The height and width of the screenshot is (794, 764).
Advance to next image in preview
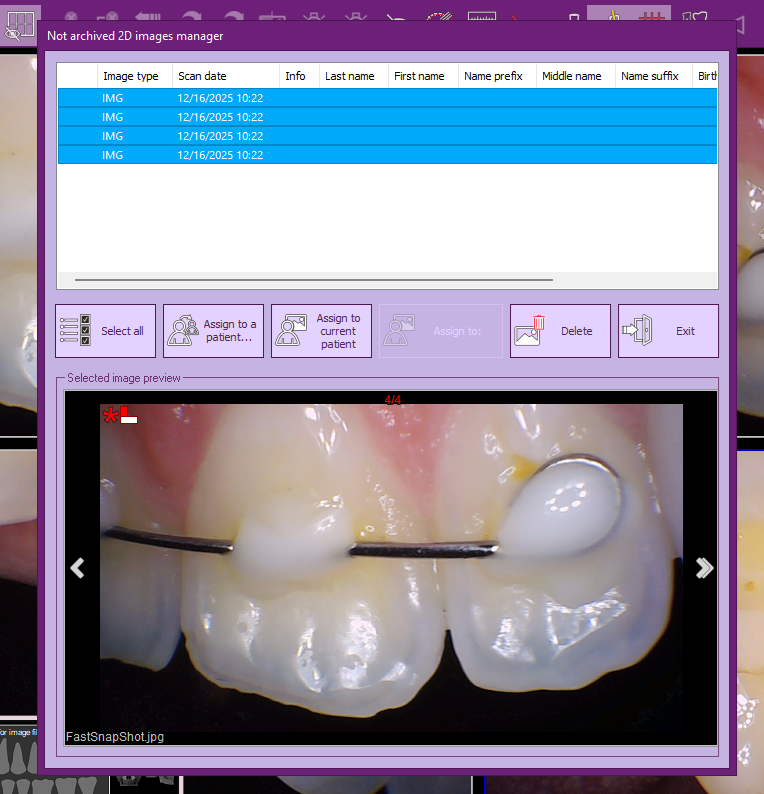point(704,568)
